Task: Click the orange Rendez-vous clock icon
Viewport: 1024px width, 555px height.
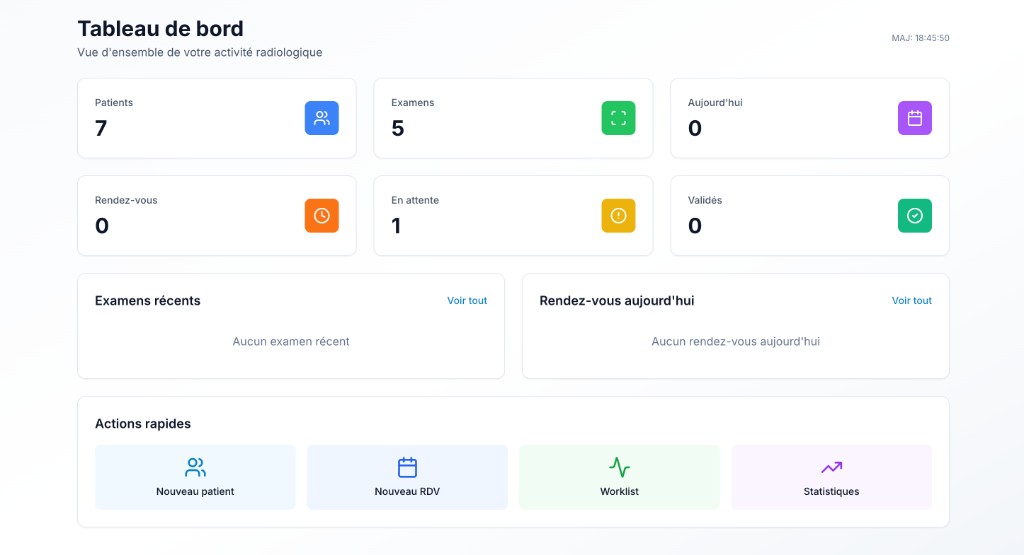Action: coord(321,215)
